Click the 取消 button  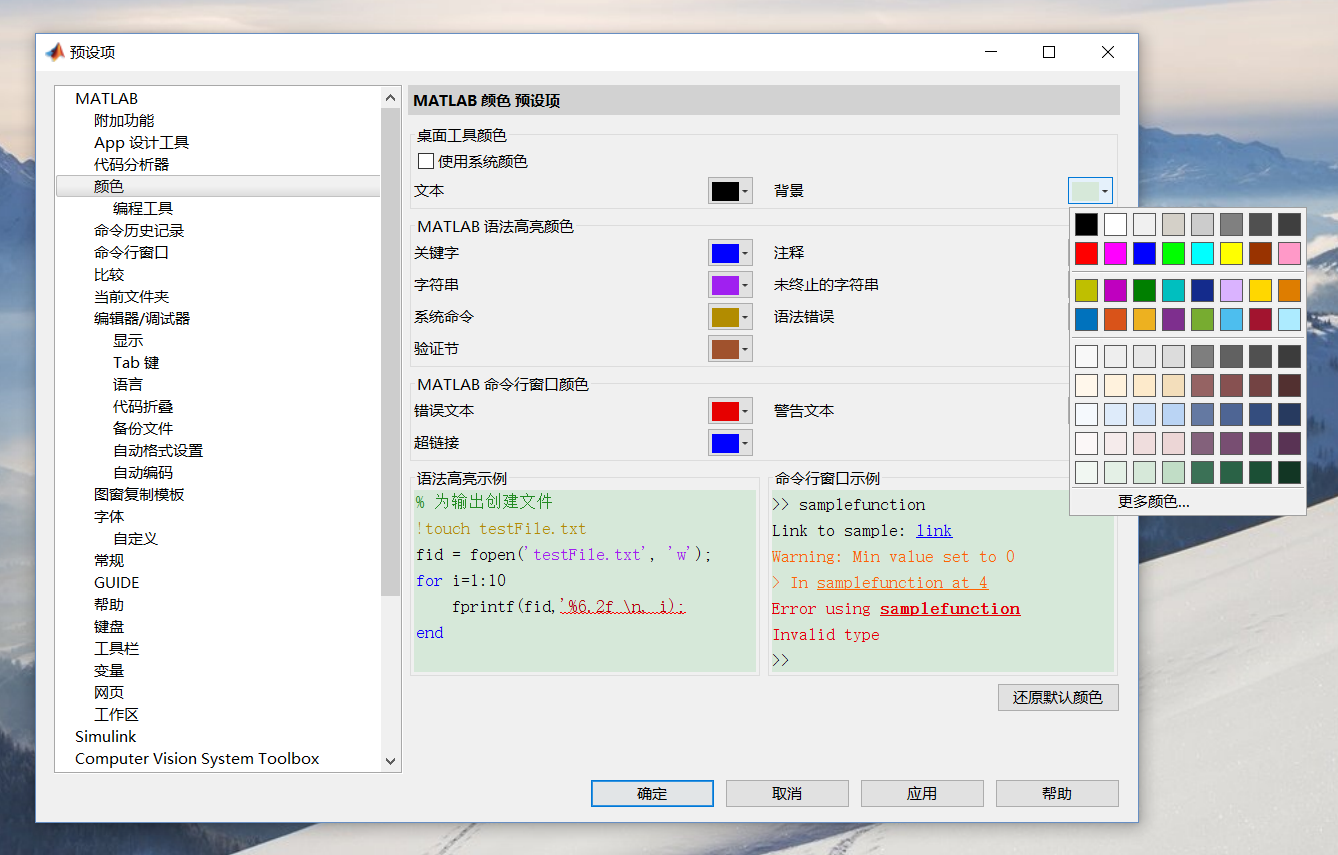787,793
